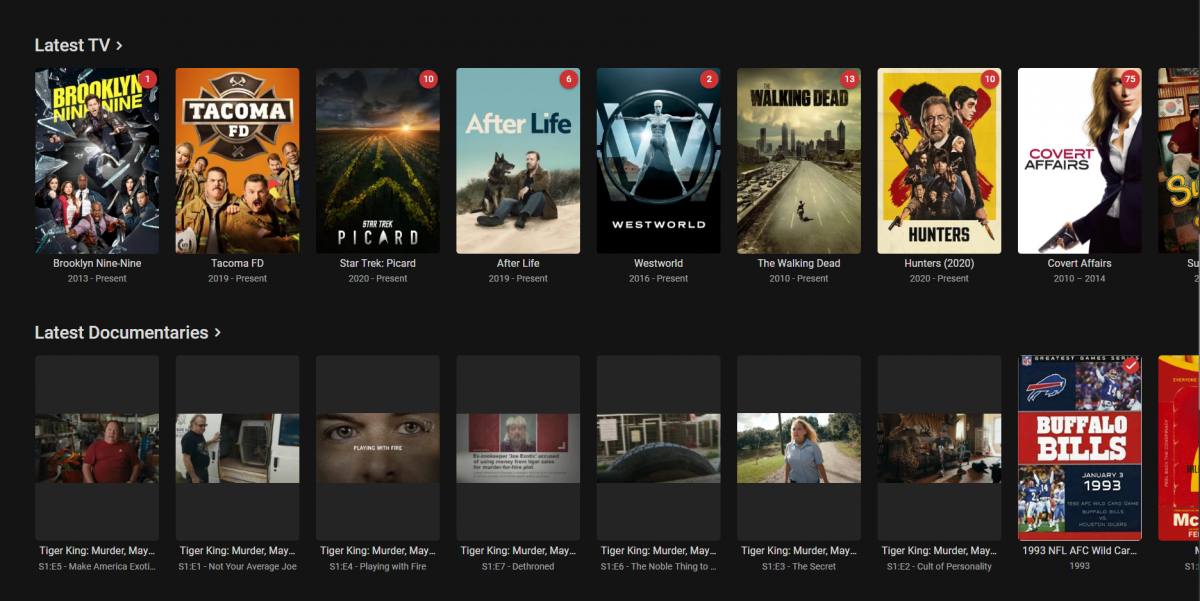This screenshot has height=601, width=1200.
Task: Open the Brooklyn Nine-Nine poster
Action: (97, 160)
